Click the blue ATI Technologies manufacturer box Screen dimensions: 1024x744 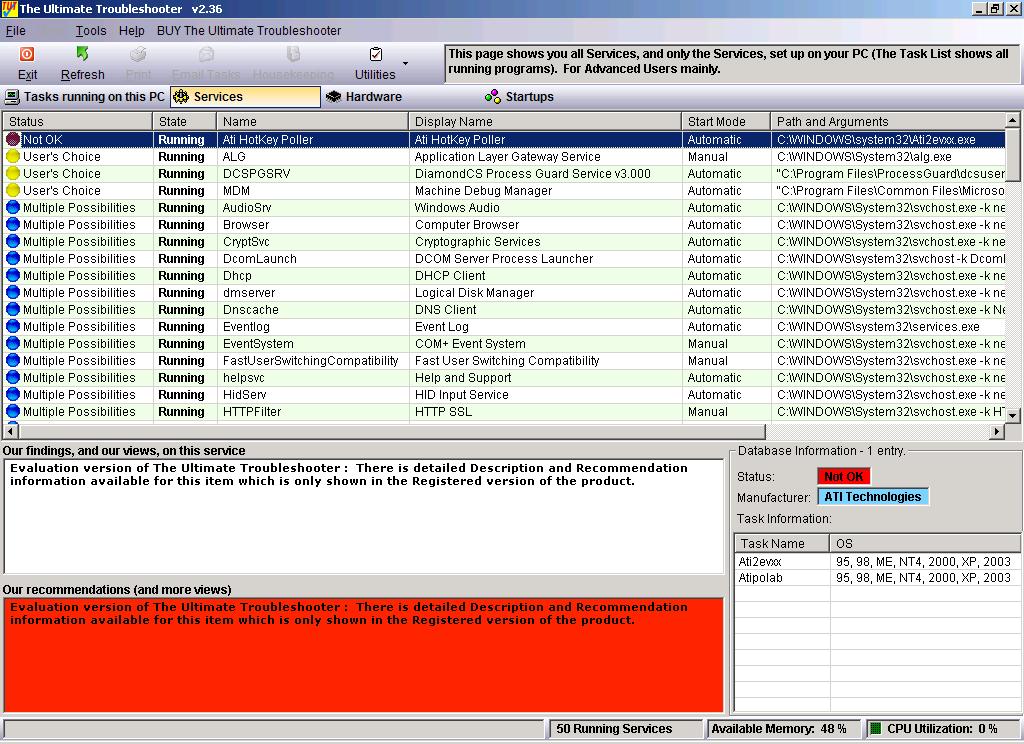pyautogui.click(x=872, y=497)
